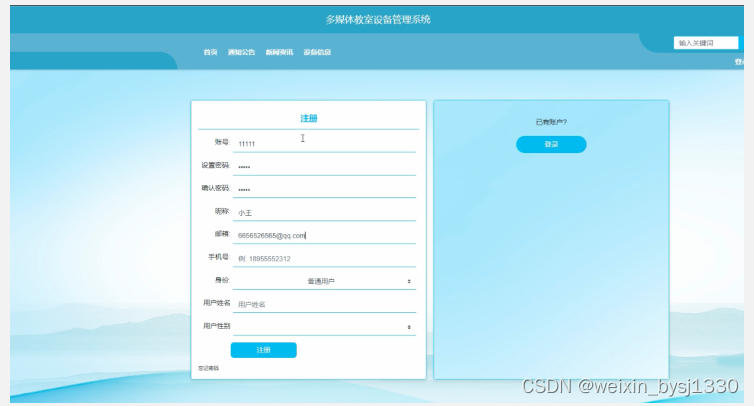The width and height of the screenshot is (754, 406).
Task: Select 设备信息 in the navigation bar
Action: pyautogui.click(x=317, y=52)
